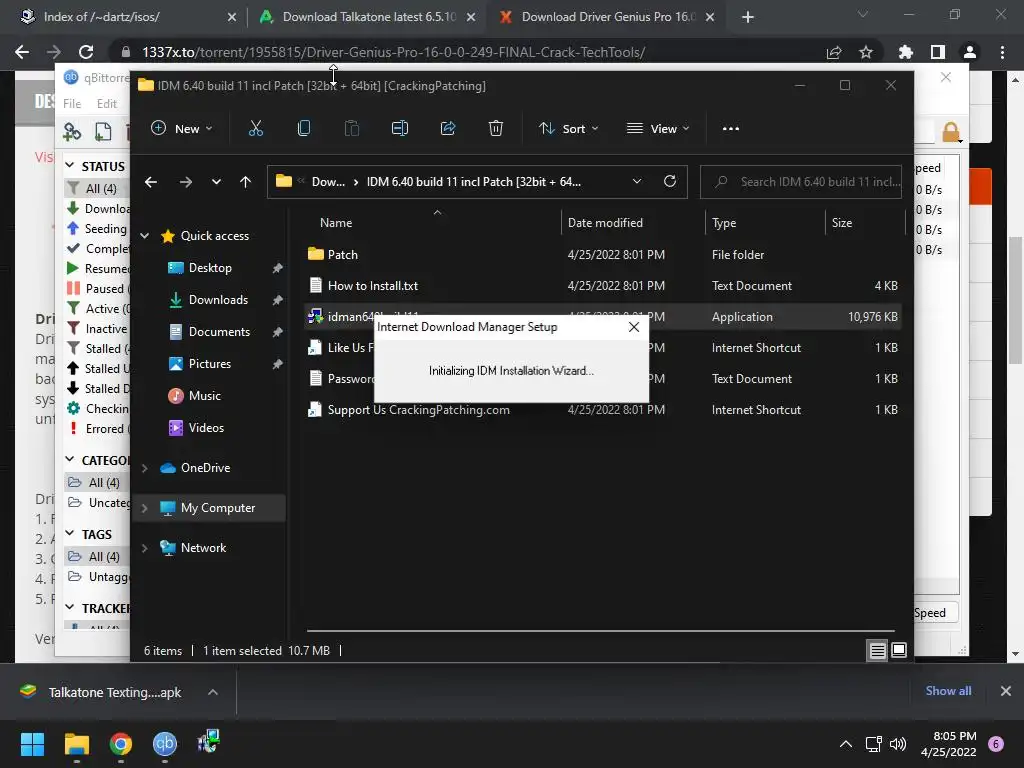
Task: Open a new Chrome tab
Action: coord(748,17)
